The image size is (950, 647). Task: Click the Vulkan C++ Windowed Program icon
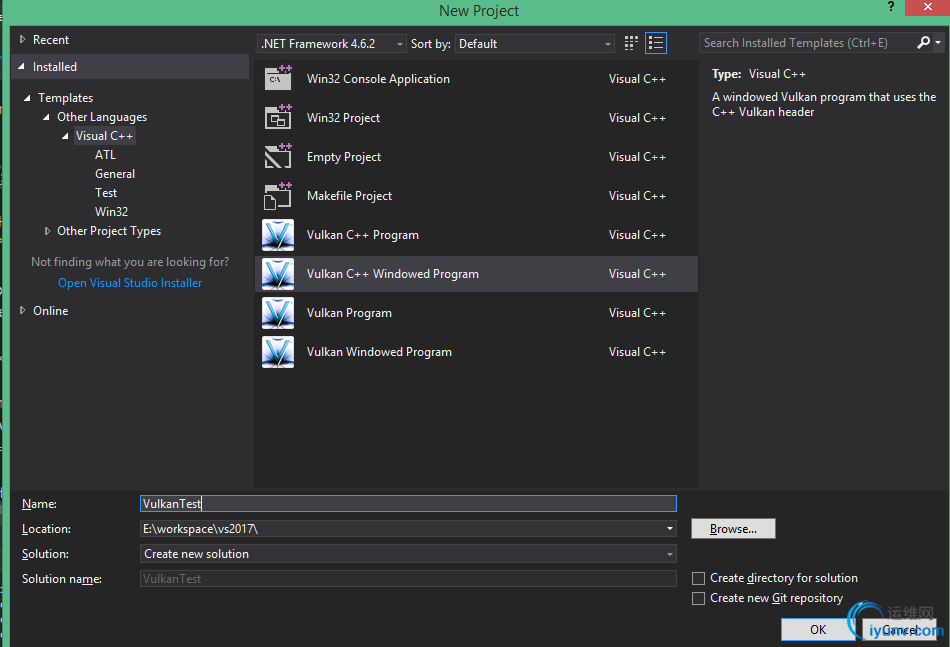(278, 274)
